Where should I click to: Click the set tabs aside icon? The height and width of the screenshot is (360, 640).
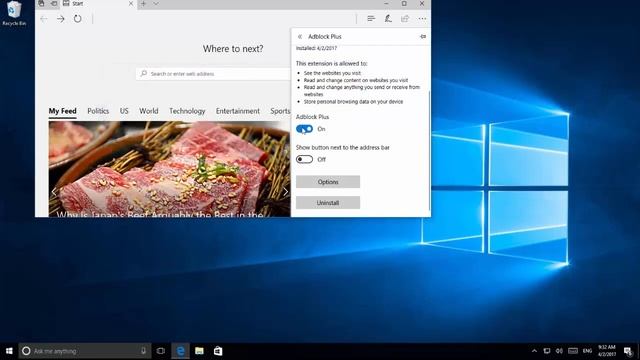54,4
